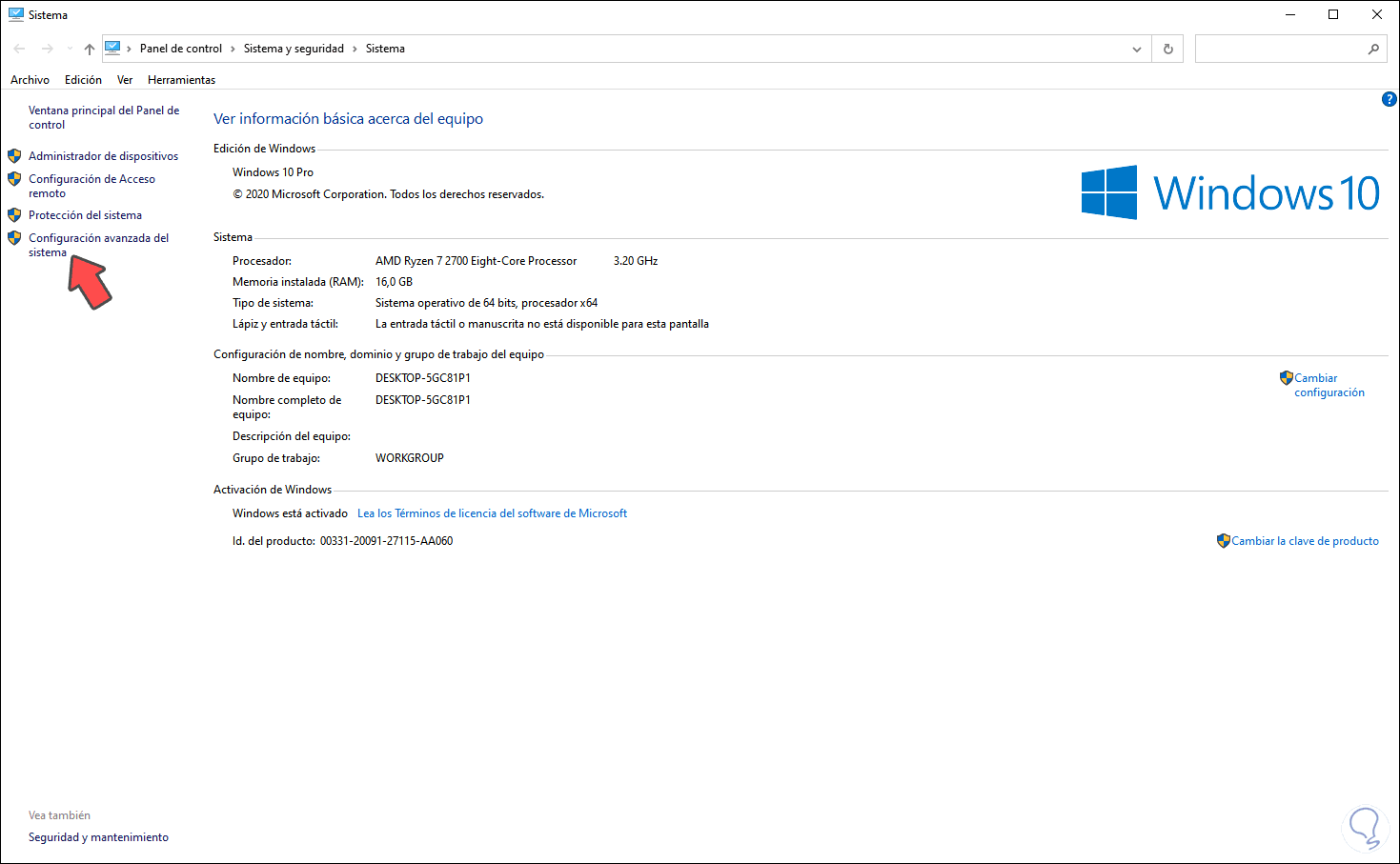
Task: Click the shield icon beside Cambiar configuración
Action: 1287,377
